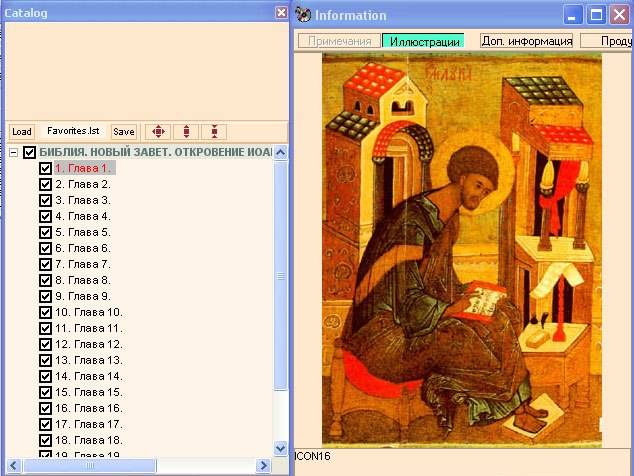The image size is (634, 476).
Task: Select the highlighted row 1. Глава 1.
Action: (x=85, y=168)
